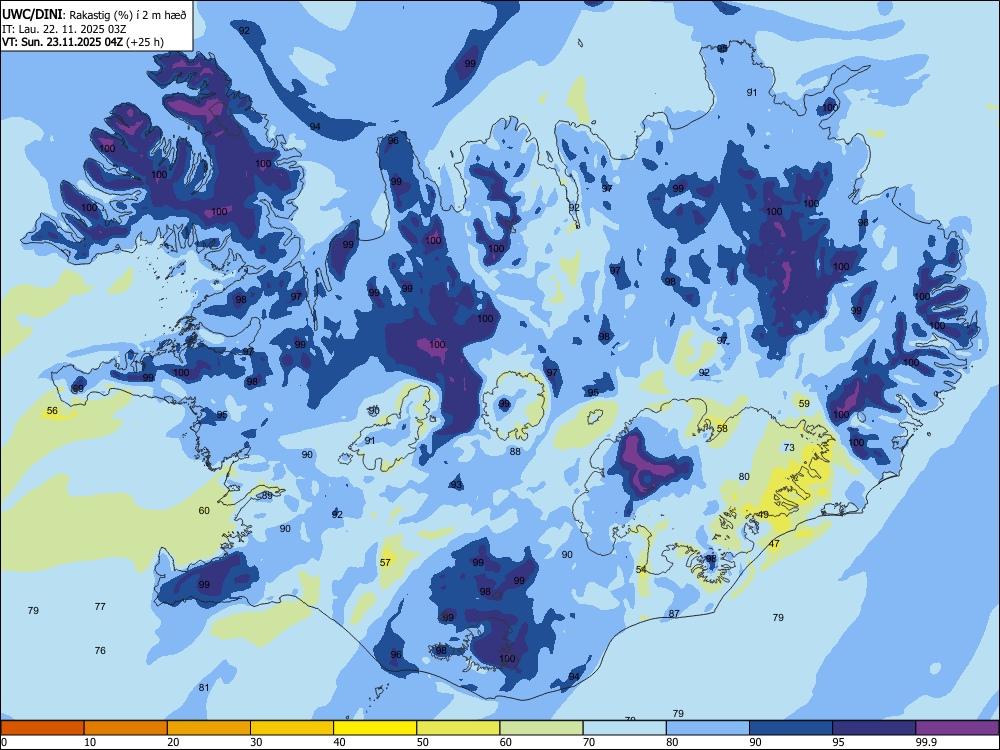Click the '54' humidity value on the map
This screenshot has height=750, width=1000.
tap(641, 570)
